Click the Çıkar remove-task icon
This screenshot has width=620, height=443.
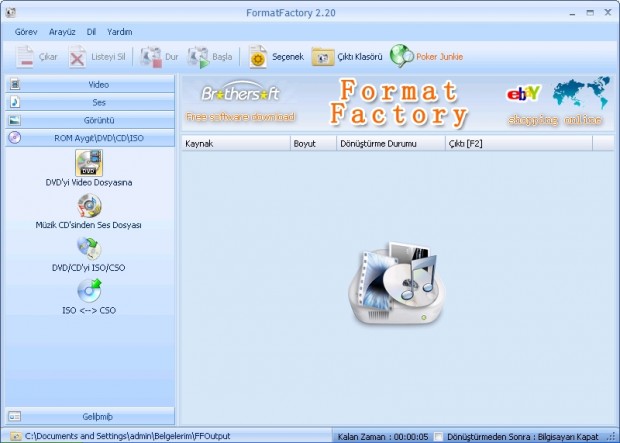tap(25, 57)
